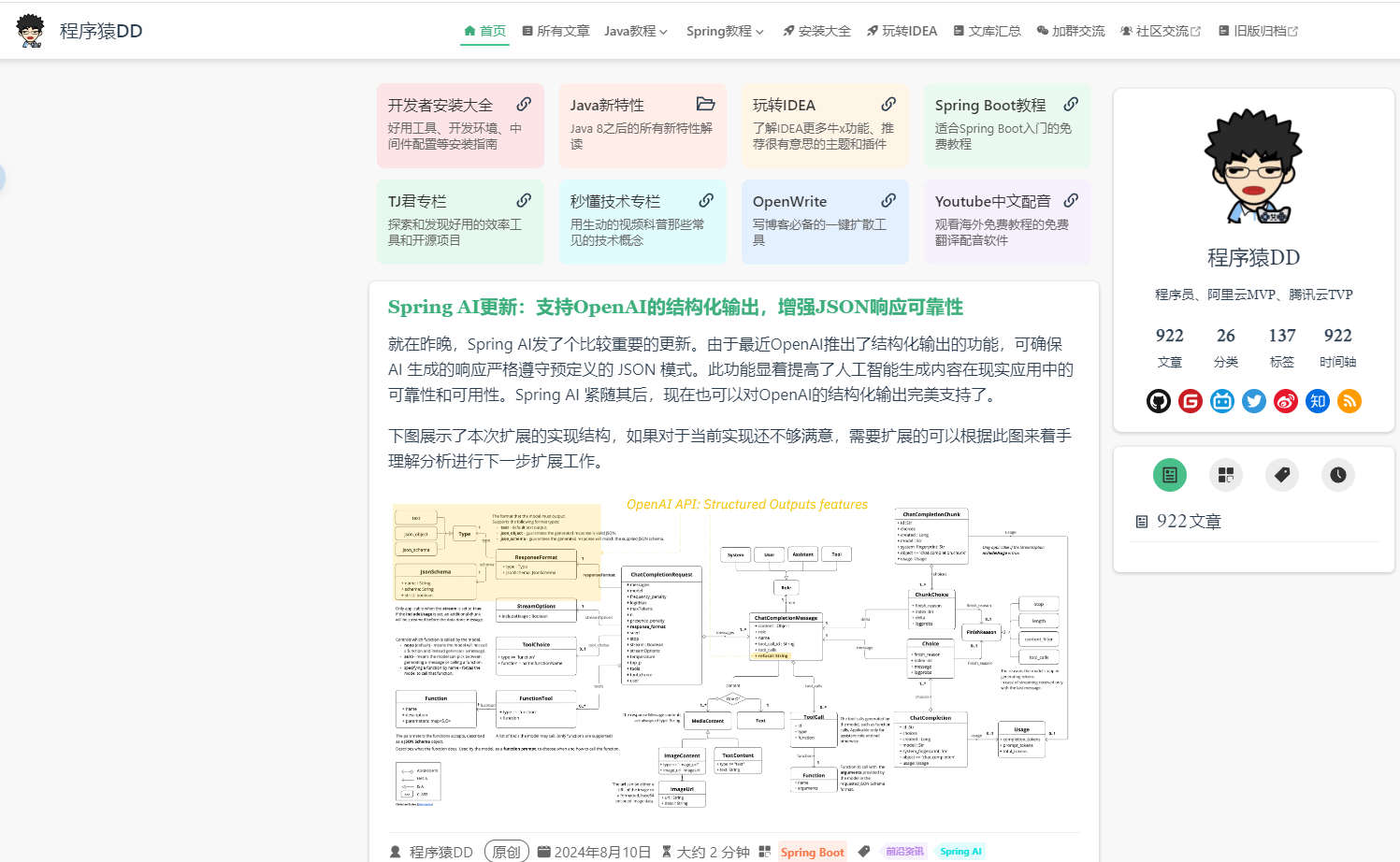Switch to the categories grid tab in sidebar
This screenshot has height=862, width=1400.
[1226, 475]
